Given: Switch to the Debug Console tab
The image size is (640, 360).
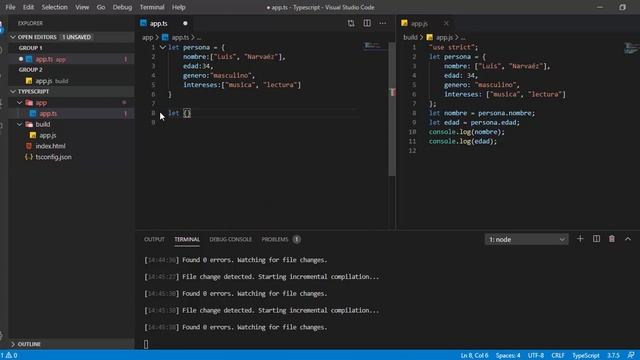Looking at the screenshot, I should click(x=230, y=240).
